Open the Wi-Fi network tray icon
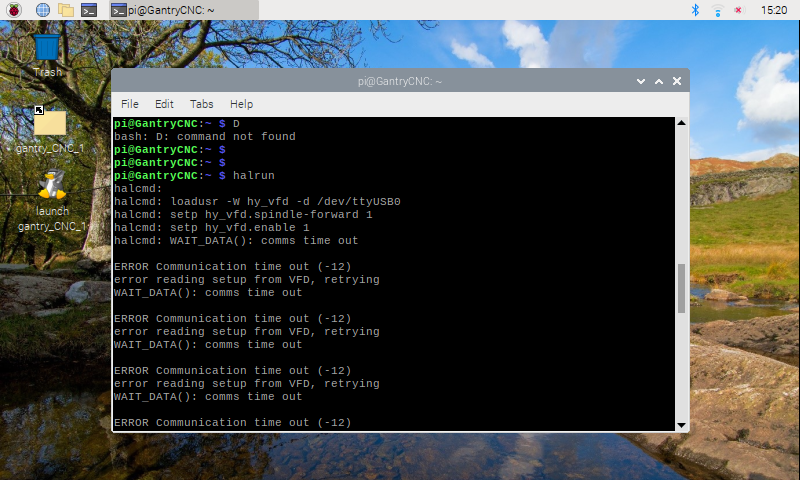 (x=717, y=10)
